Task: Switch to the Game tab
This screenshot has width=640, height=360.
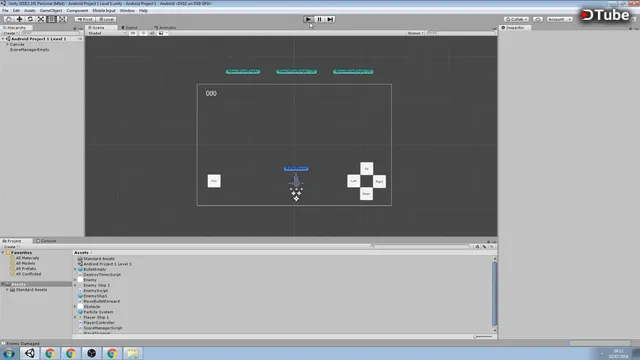Action: pyautogui.click(x=129, y=27)
